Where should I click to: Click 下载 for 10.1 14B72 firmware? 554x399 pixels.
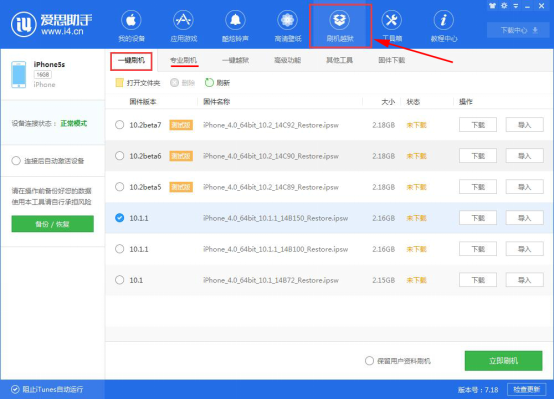click(478, 280)
